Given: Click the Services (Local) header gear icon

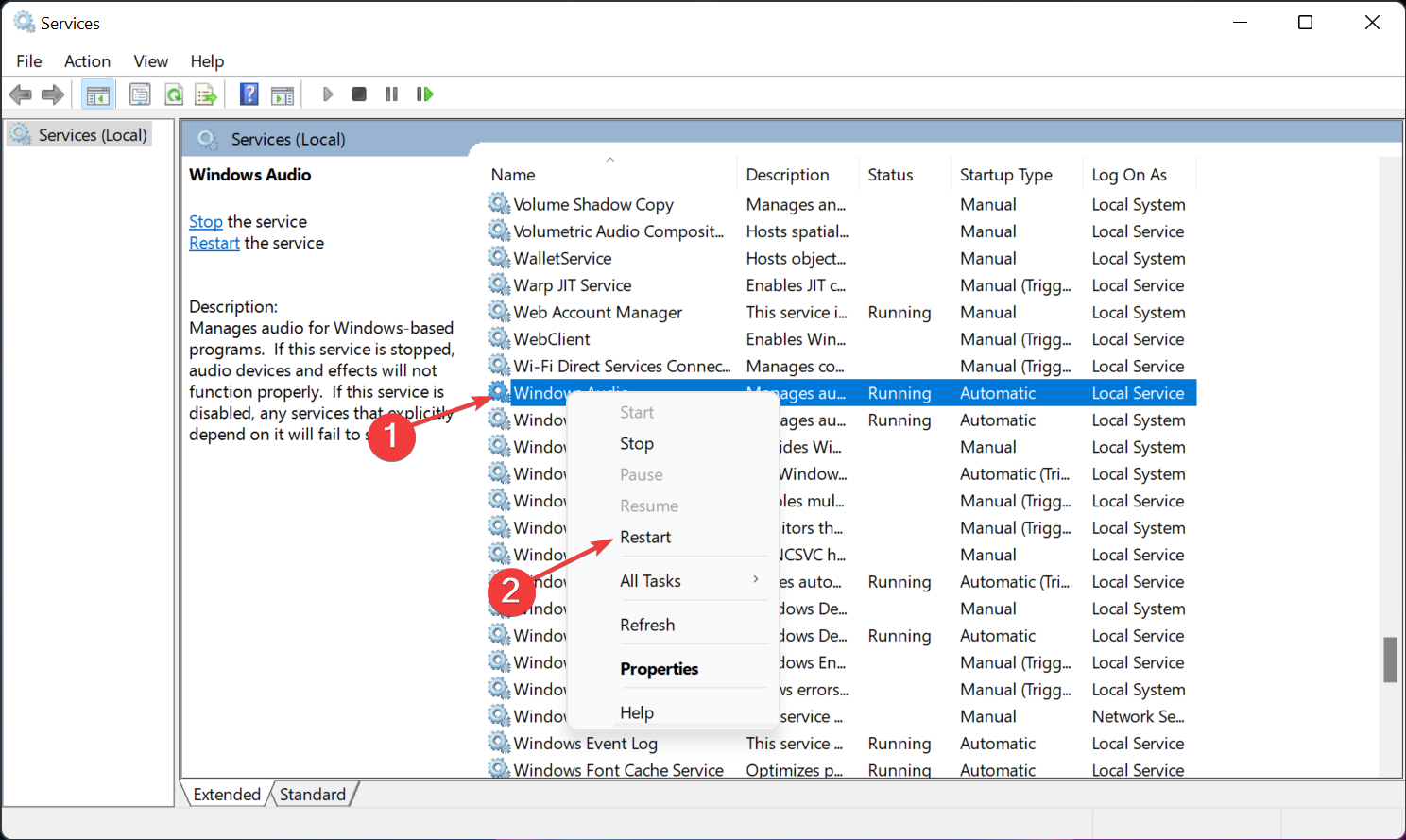Looking at the screenshot, I should click(207, 139).
